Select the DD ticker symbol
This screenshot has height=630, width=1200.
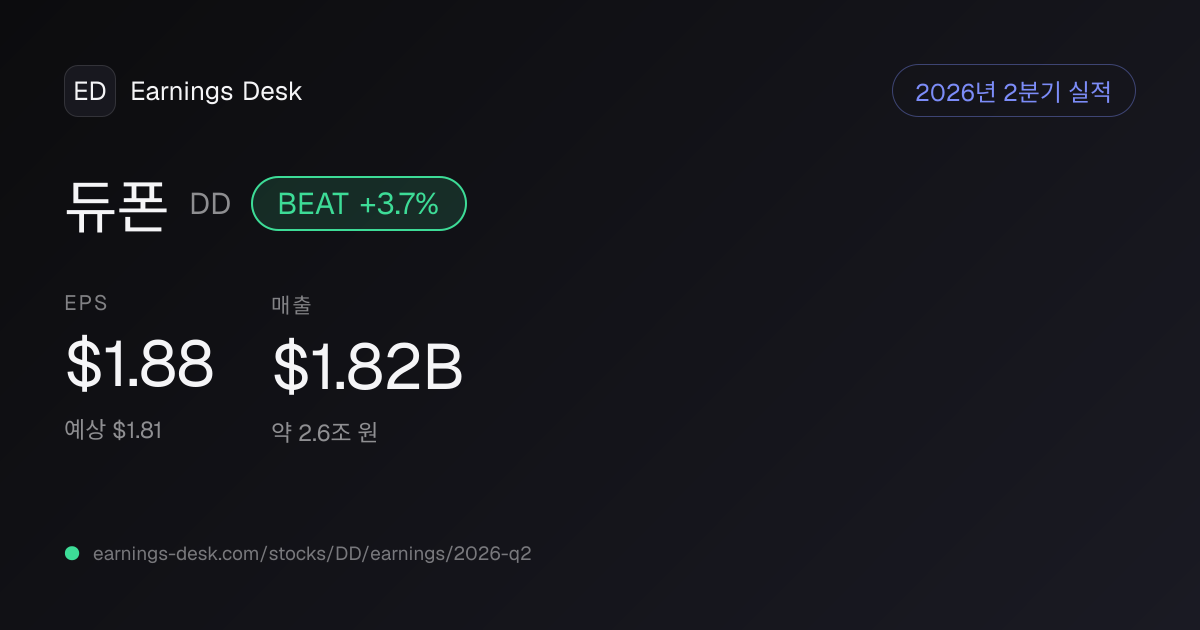click(210, 204)
